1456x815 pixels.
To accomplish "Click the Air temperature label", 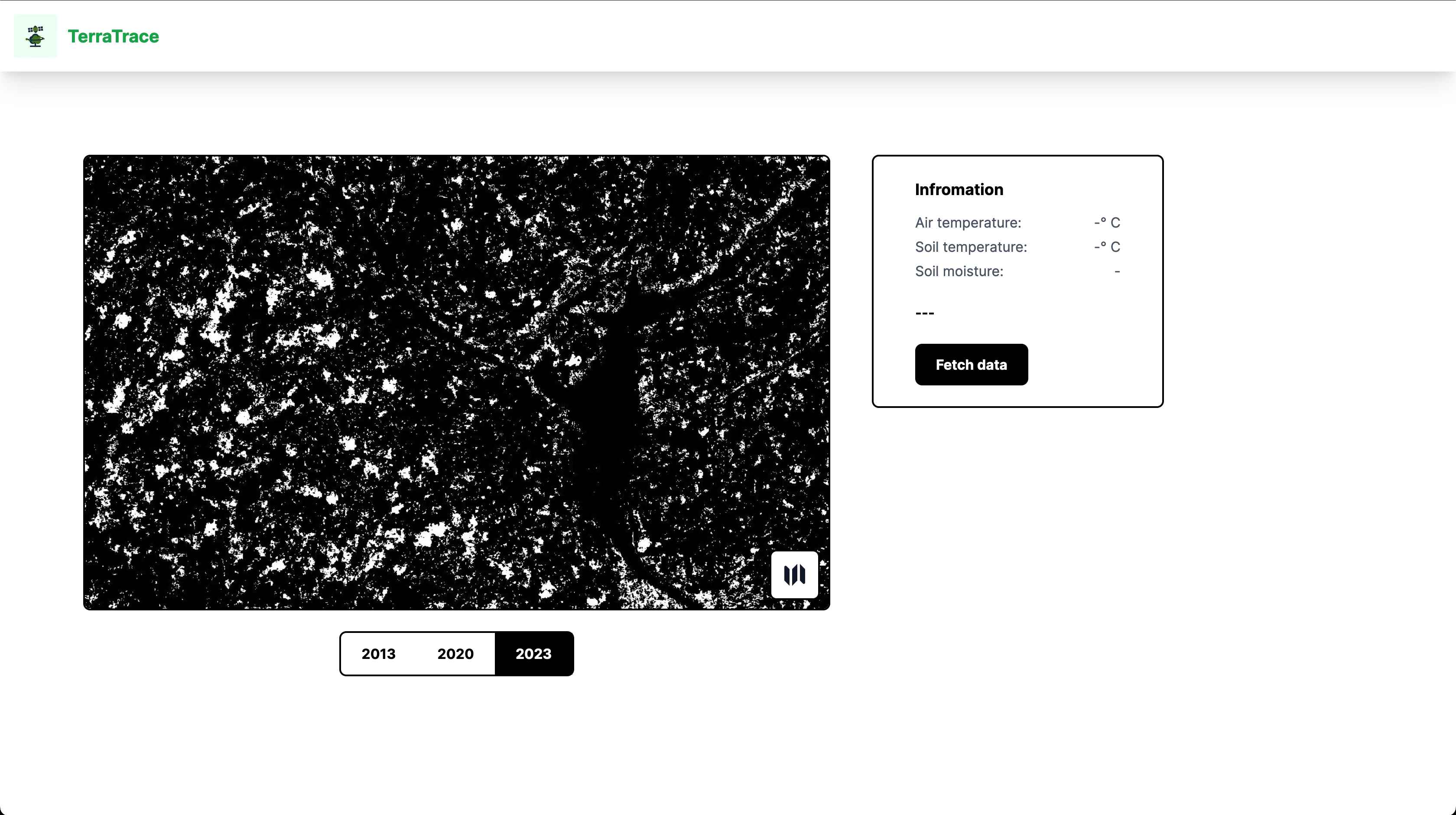I will 968,223.
